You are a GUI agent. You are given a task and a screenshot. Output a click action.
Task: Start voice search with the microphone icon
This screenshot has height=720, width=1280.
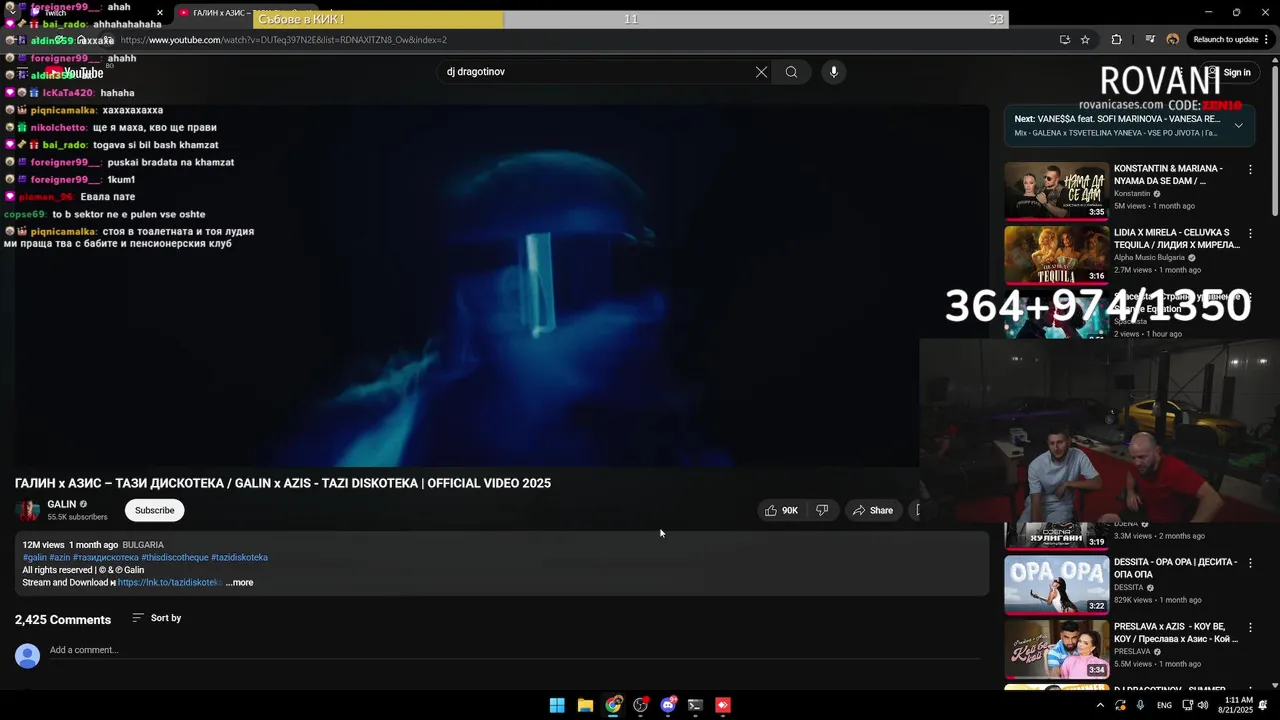pos(833,72)
